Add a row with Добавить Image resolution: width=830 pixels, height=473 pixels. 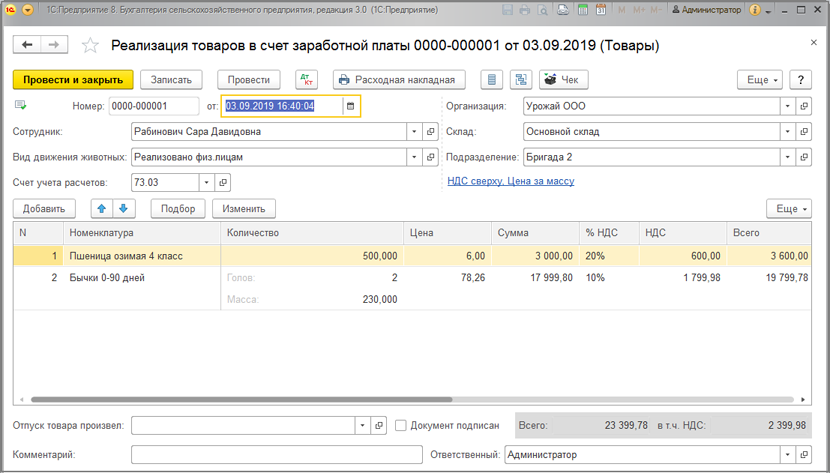[44, 208]
